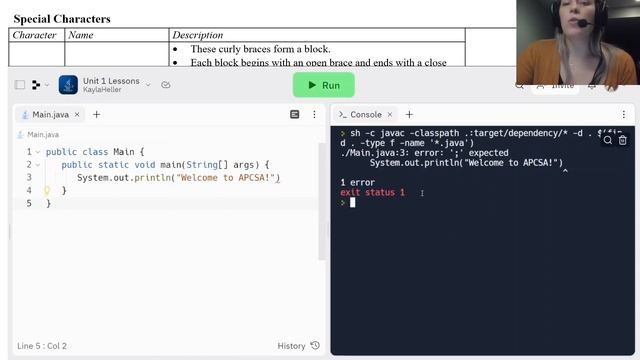Run the program with the green Run button

[323, 85]
